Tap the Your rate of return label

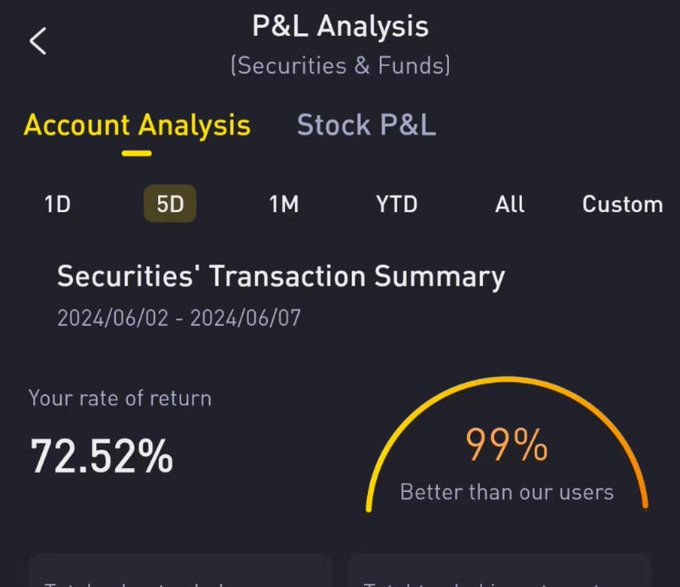[120, 398]
